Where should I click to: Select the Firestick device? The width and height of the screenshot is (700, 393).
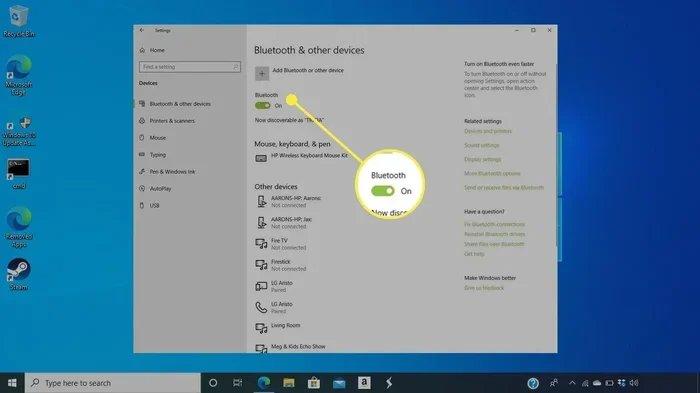[x=281, y=265]
